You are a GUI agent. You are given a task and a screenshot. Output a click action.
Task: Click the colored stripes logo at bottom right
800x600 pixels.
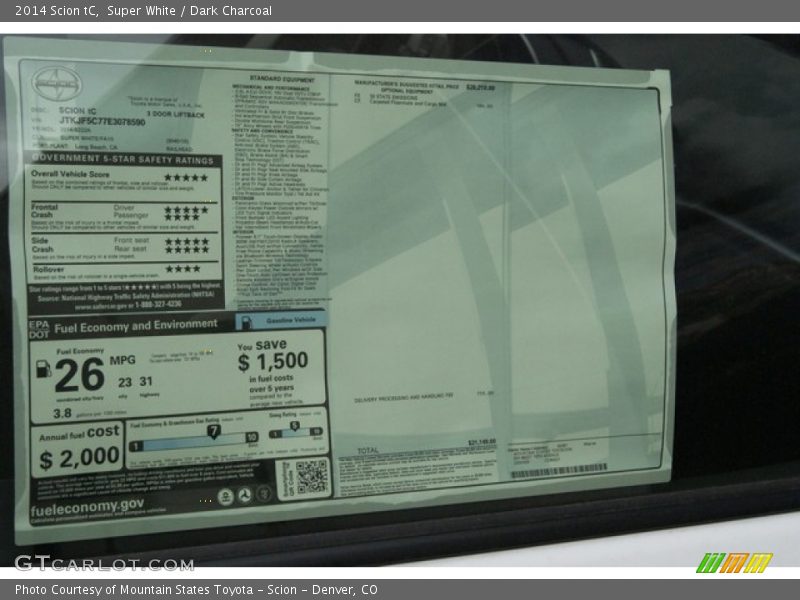coord(733,563)
